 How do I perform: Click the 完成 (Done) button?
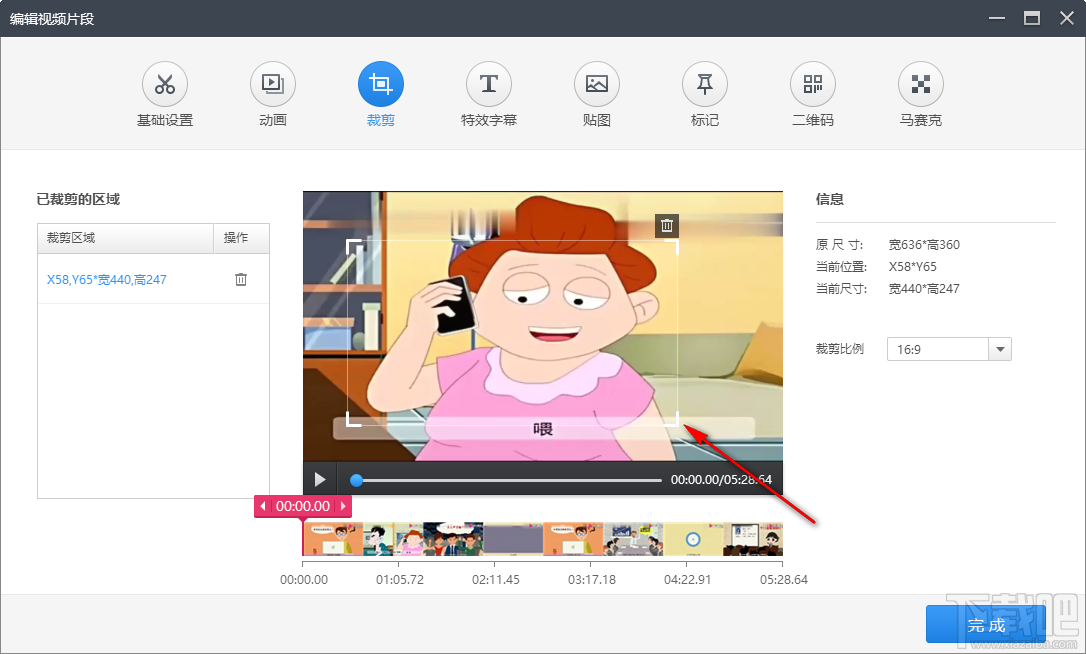click(987, 624)
